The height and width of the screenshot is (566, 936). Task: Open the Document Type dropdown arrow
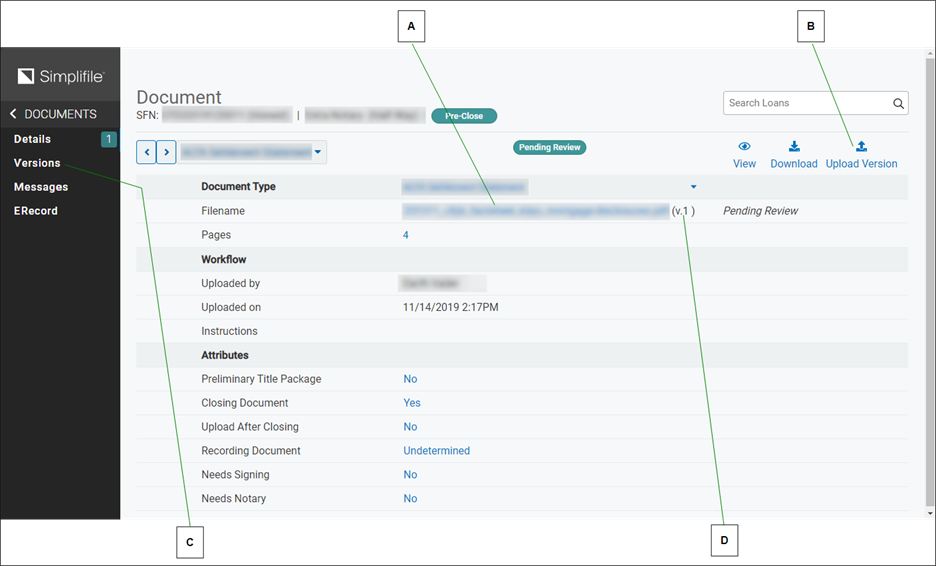(x=694, y=187)
